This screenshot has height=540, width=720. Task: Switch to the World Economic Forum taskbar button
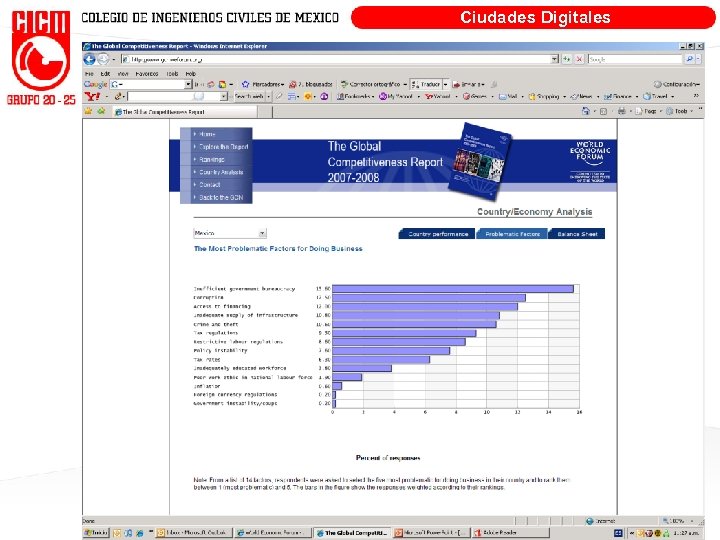coord(273,533)
